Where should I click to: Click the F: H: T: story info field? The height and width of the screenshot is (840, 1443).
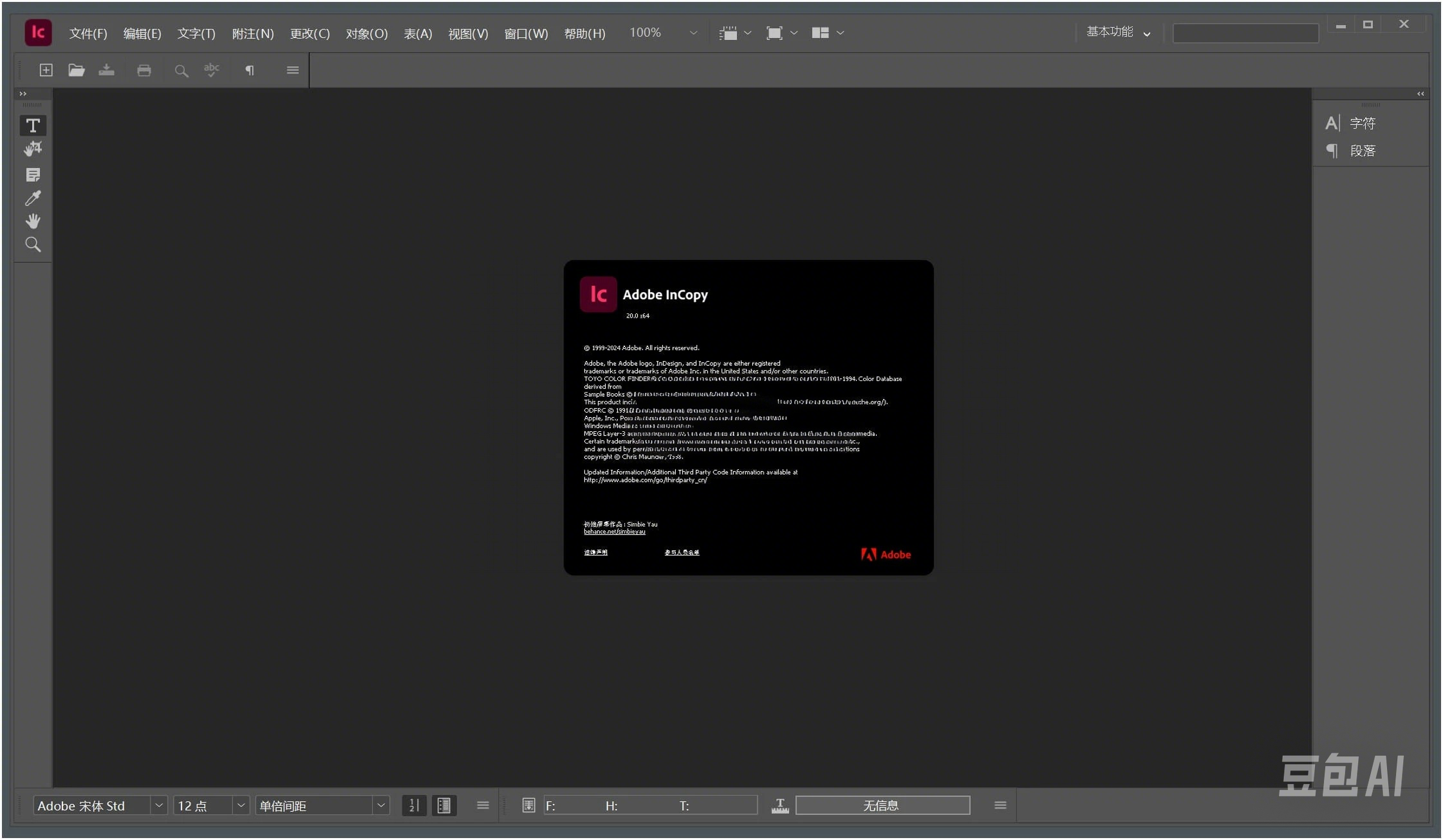[x=650, y=805]
